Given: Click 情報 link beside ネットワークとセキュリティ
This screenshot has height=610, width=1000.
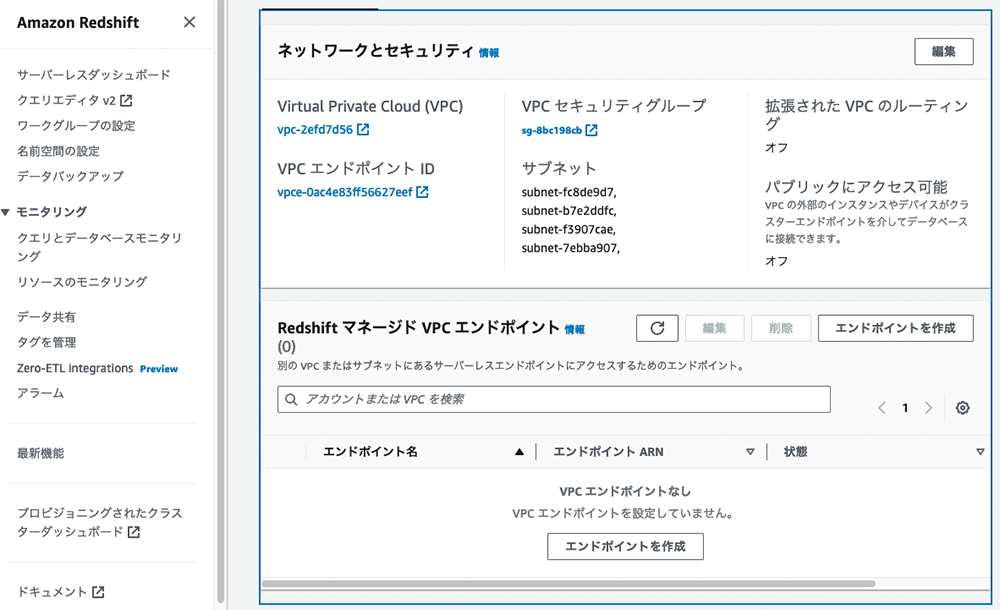Looking at the screenshot, I should pyautogui.click(x=489, y=53).
